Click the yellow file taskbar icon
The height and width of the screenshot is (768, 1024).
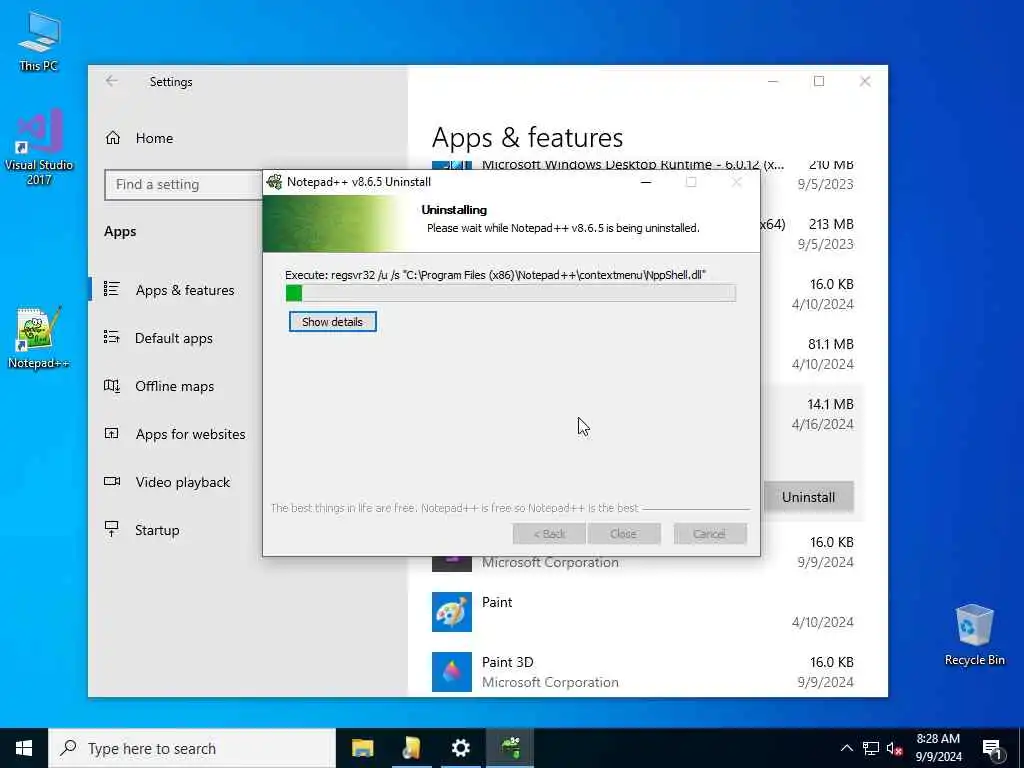point(411,748)
